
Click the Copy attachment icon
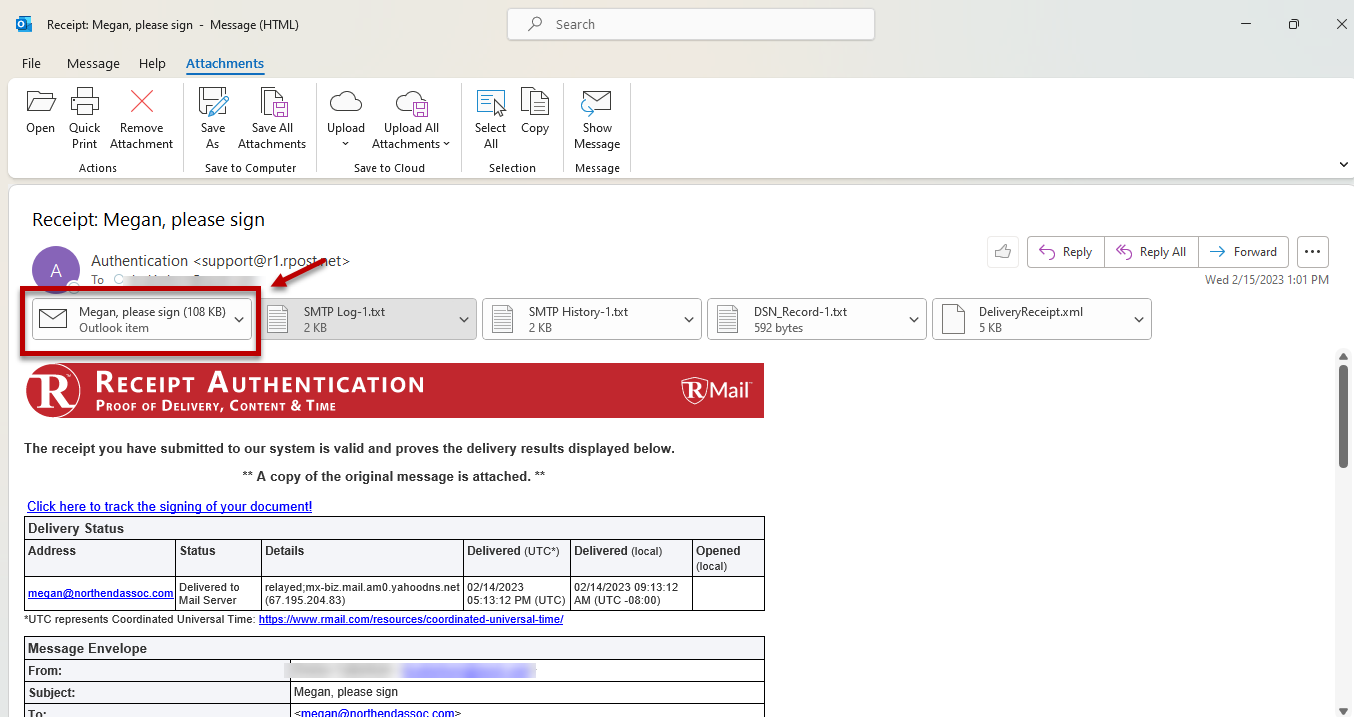tap(535, 102)
